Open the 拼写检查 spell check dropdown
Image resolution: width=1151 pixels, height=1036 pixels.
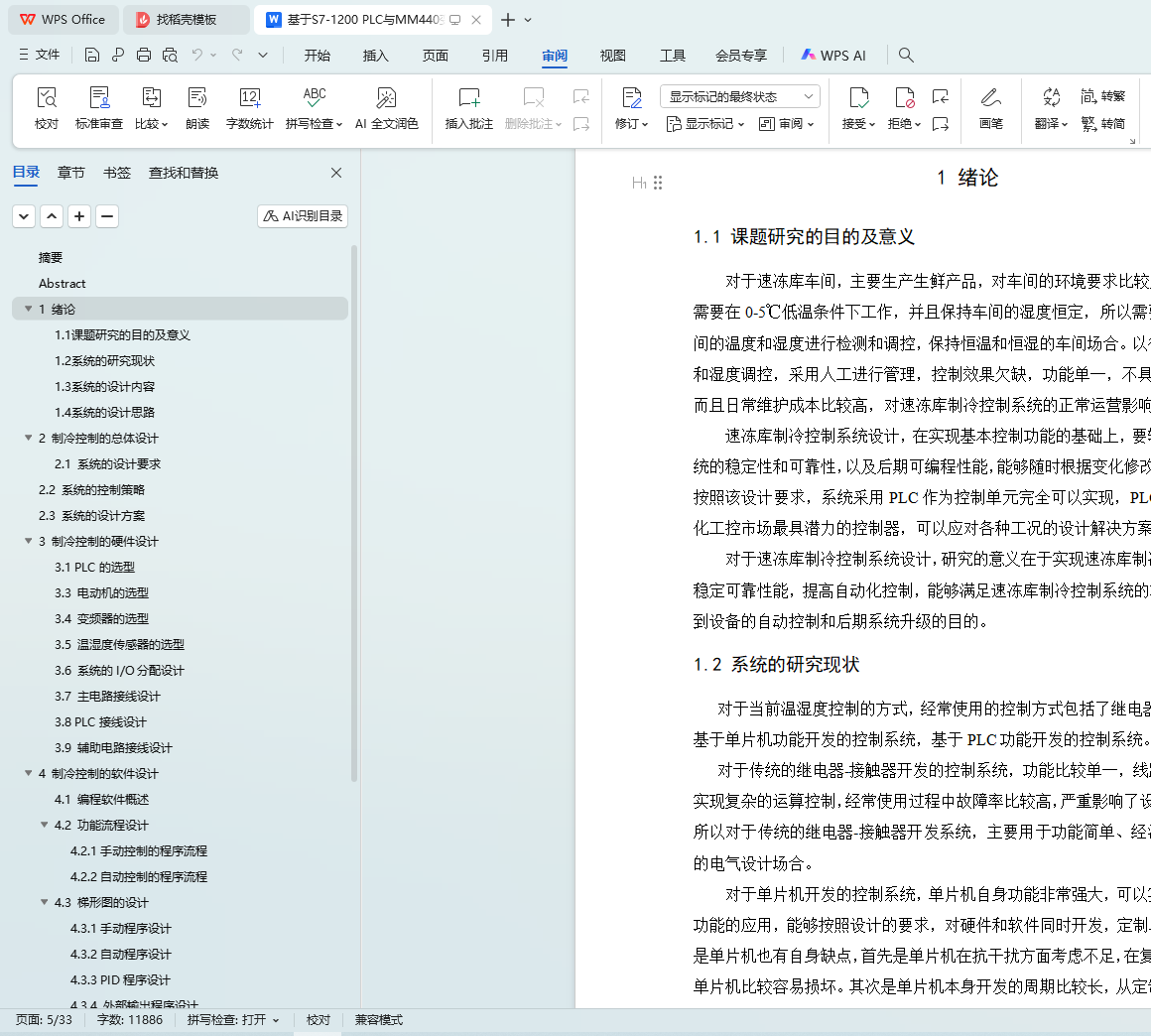(x=315, y=109)
